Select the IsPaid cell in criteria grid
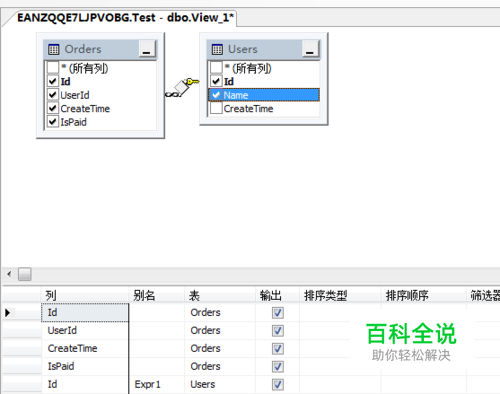This screenshot has width=500, height=394. pos(85,367)
